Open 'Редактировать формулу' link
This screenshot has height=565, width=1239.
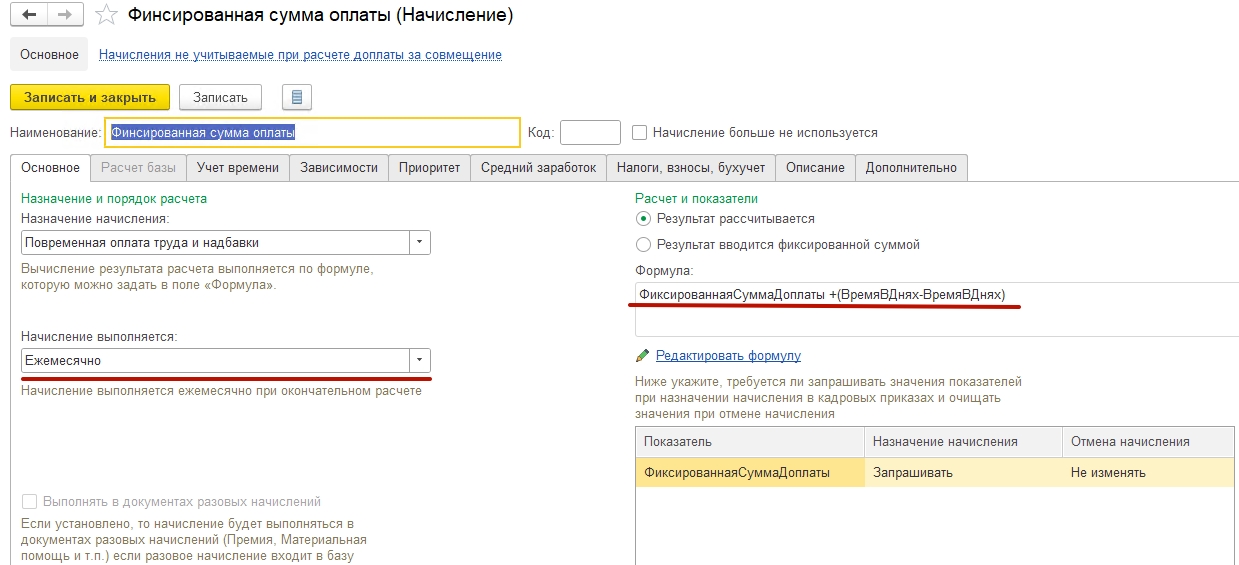pos(728,356)
